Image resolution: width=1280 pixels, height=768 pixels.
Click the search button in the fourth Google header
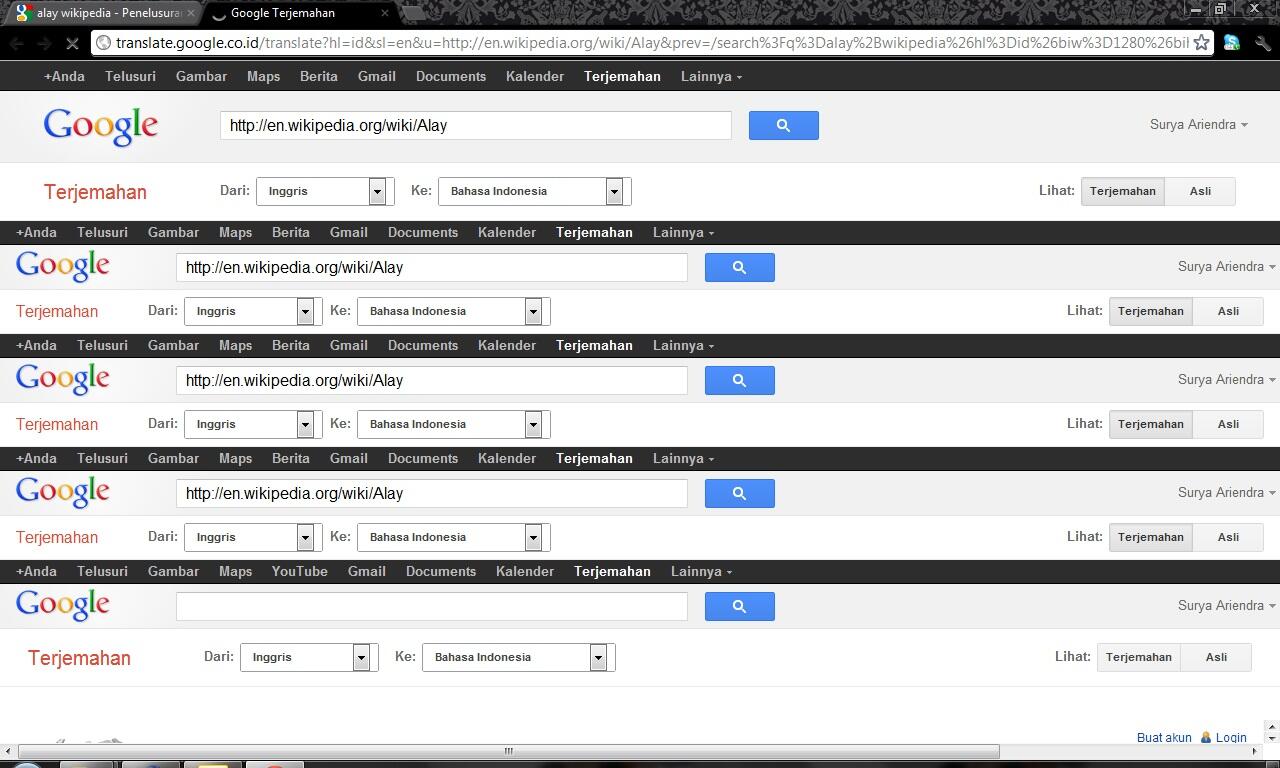pyautogui.click(x=740, y=493)
